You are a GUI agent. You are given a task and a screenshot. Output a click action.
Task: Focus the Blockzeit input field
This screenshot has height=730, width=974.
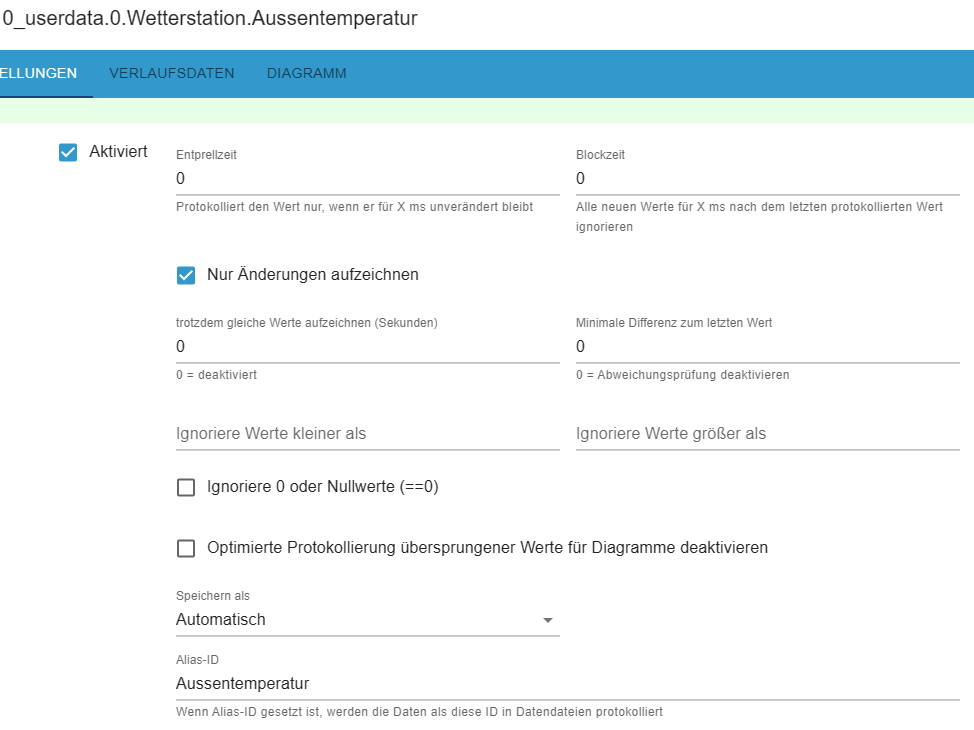coord(768,179)
